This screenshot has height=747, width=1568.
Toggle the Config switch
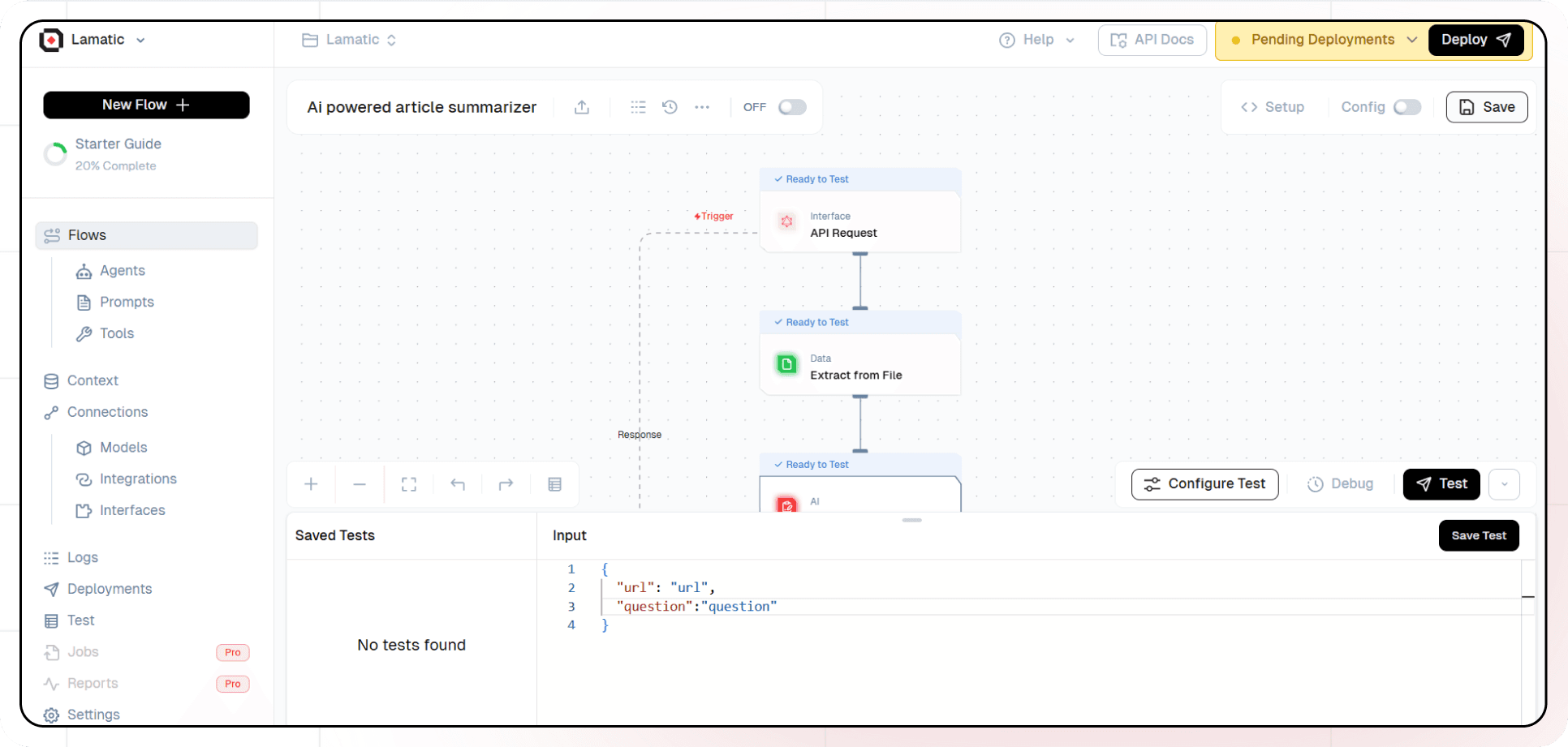(1408, 106)
